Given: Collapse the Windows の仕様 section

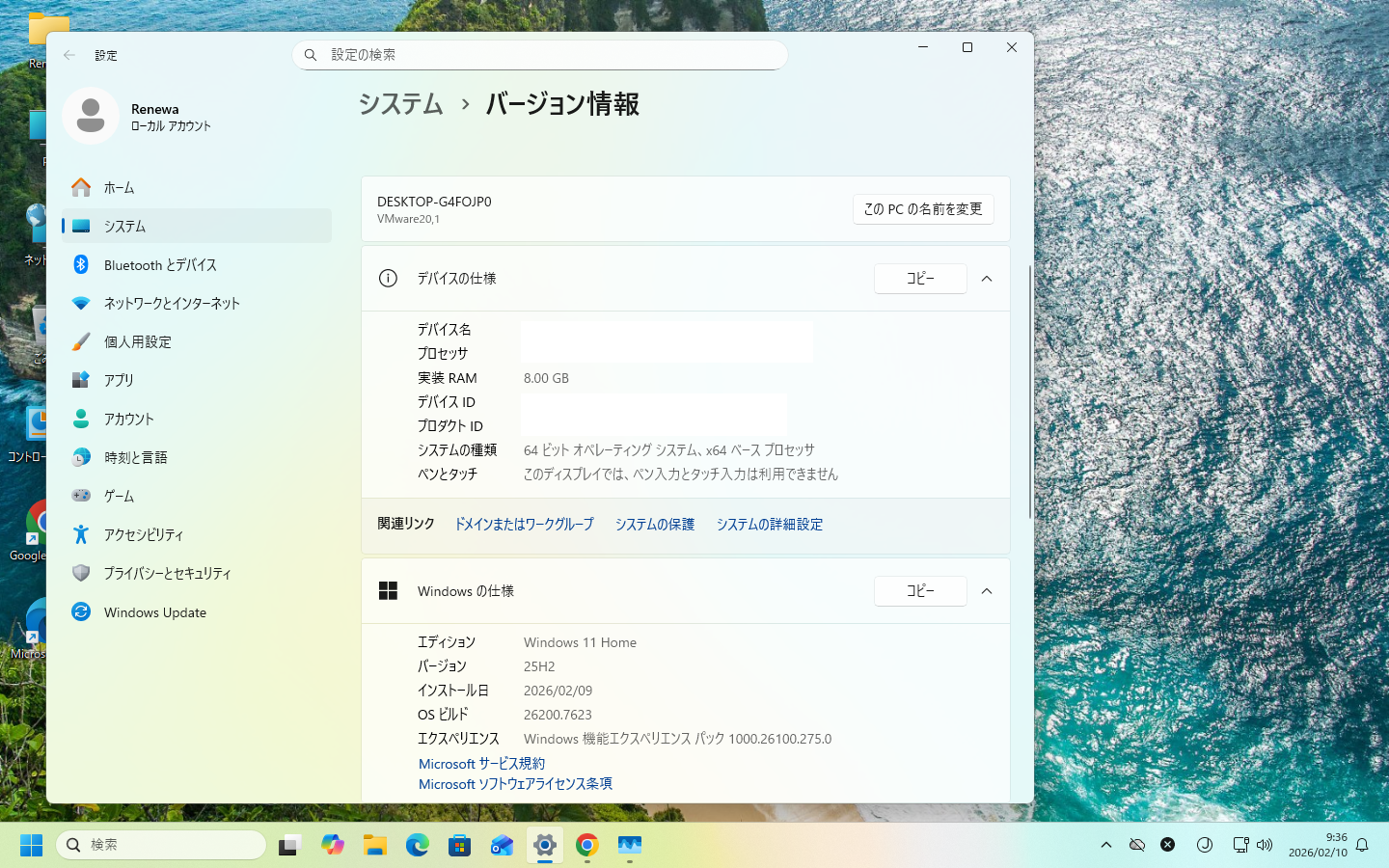Looking at the screenshot, I should pyautogui.click(x=986, y=591).
